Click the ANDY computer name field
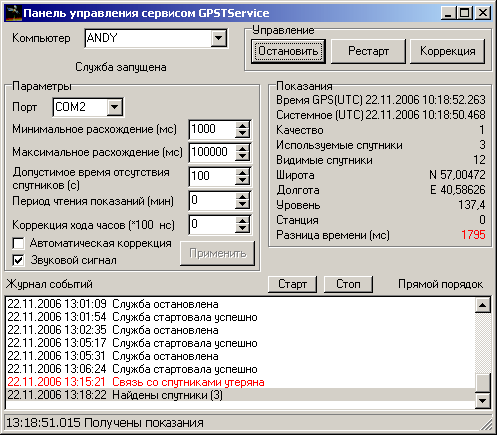497x435 pixels. coord(148,38)
